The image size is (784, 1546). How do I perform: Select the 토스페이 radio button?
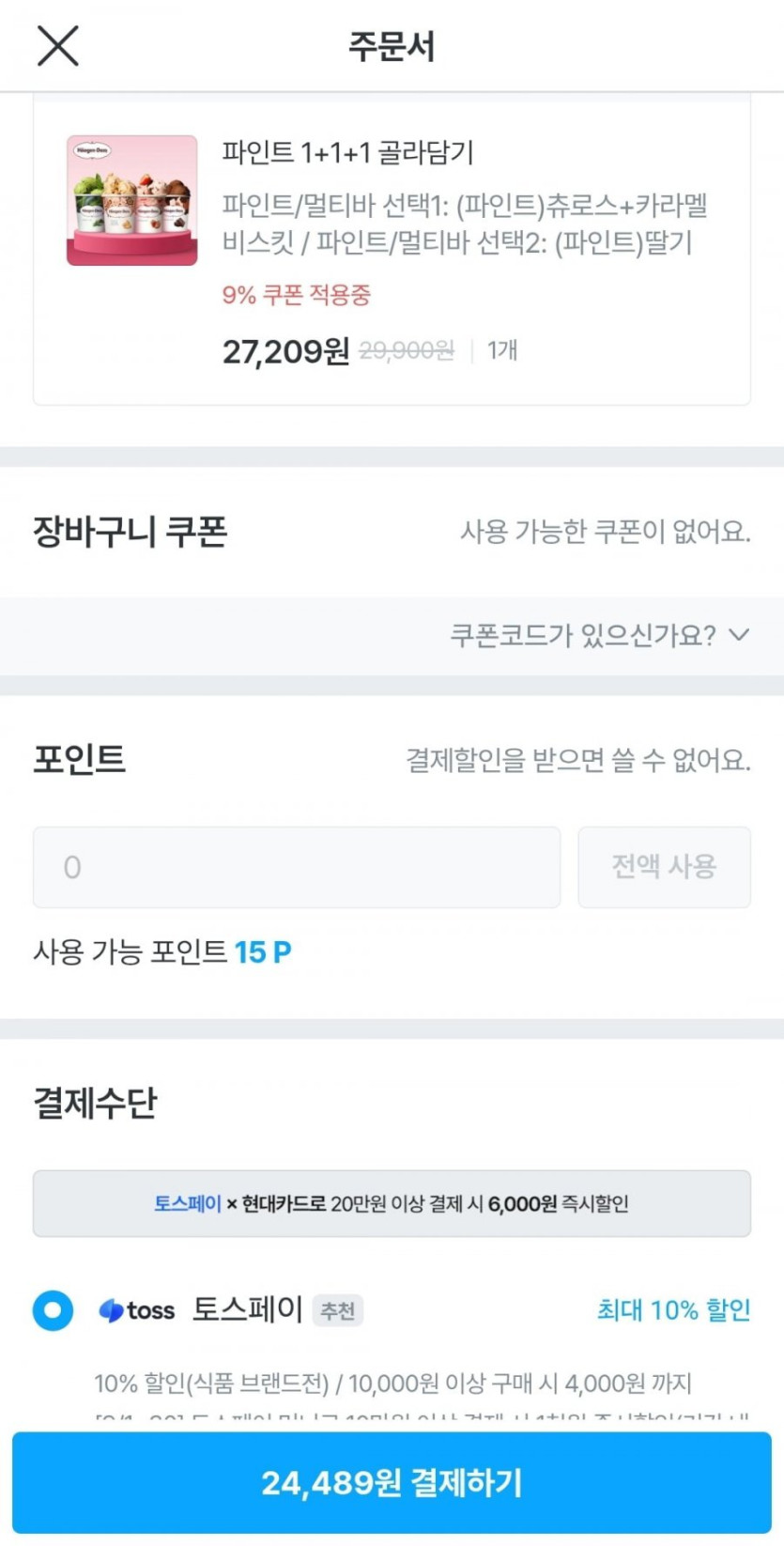click(x=53, y=1309)
